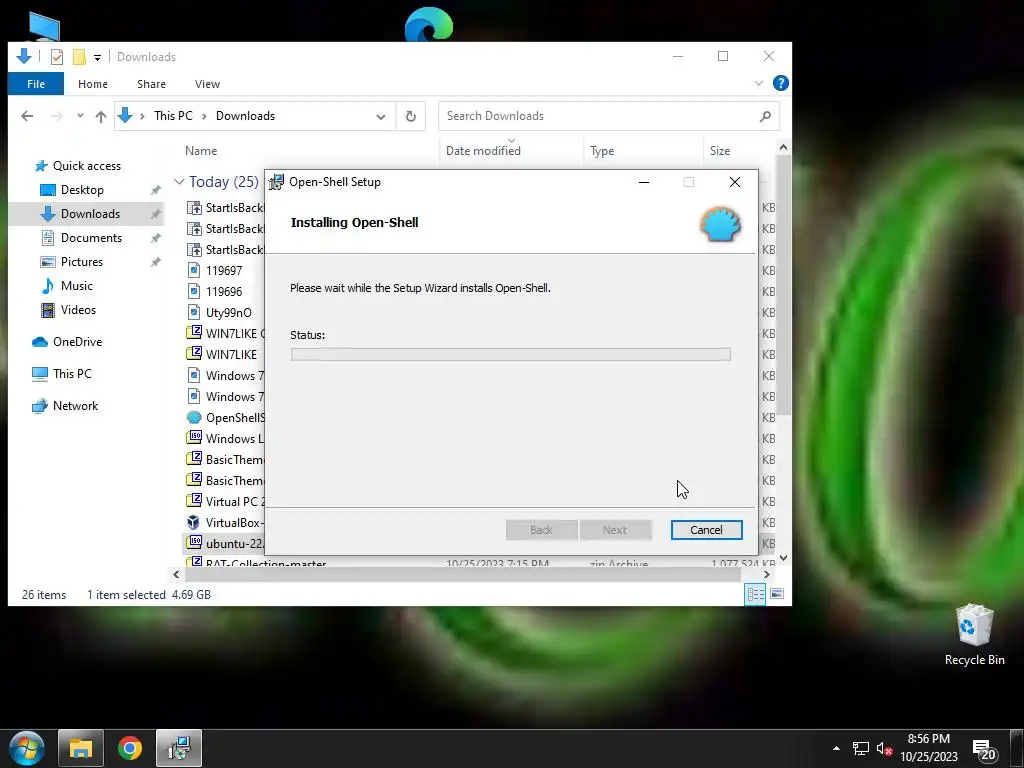Go back in Explorer navigation
1024x768 pixels.
coord(27,116)
